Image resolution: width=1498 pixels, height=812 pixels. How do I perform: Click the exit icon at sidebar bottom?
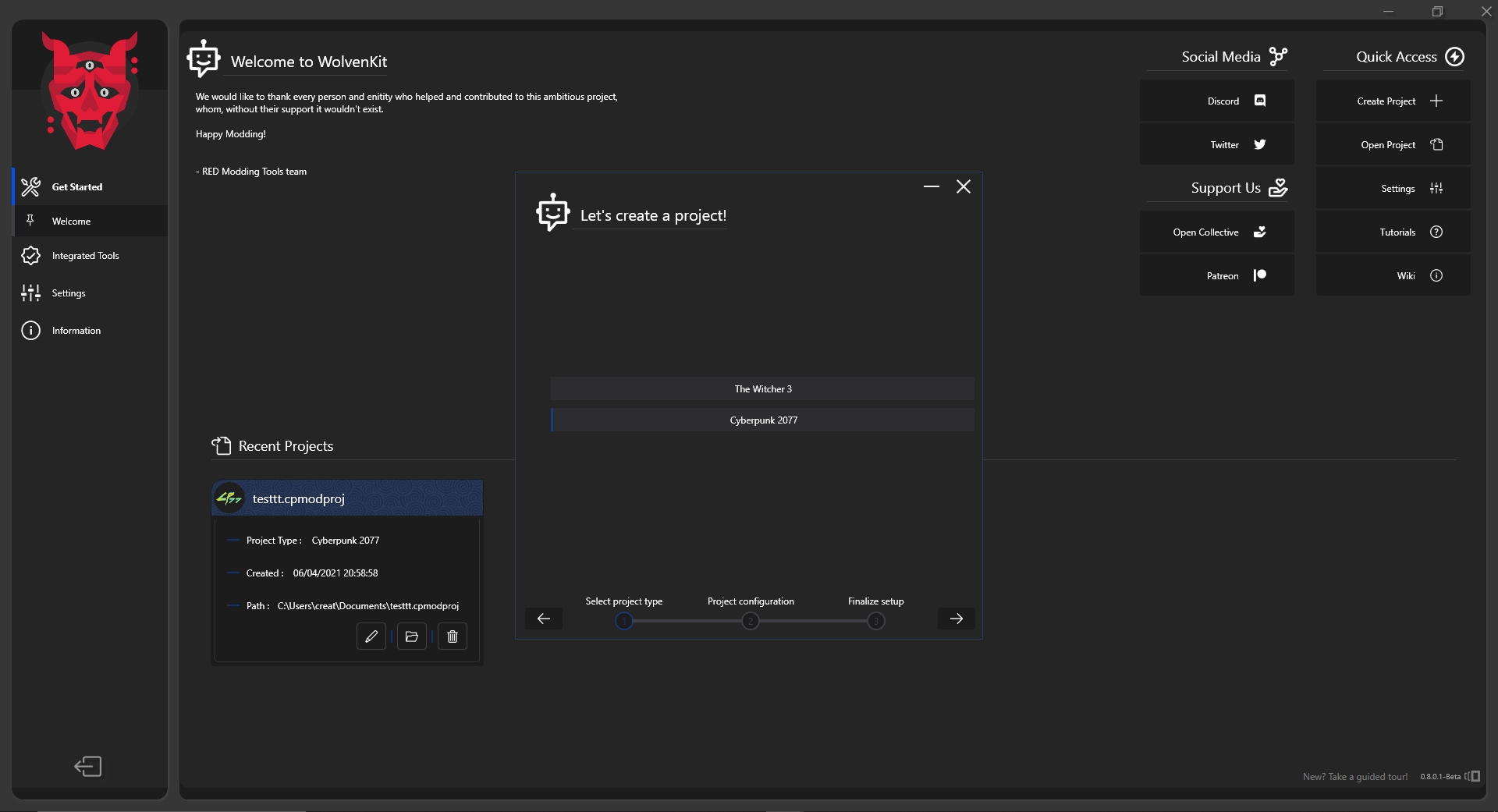coord(88,766)
